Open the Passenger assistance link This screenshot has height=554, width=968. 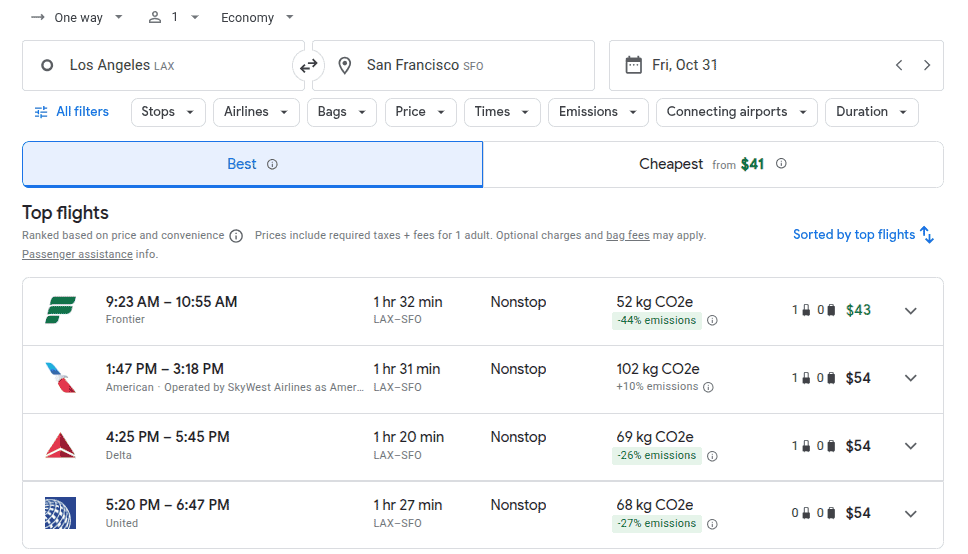tap(77, 254)
